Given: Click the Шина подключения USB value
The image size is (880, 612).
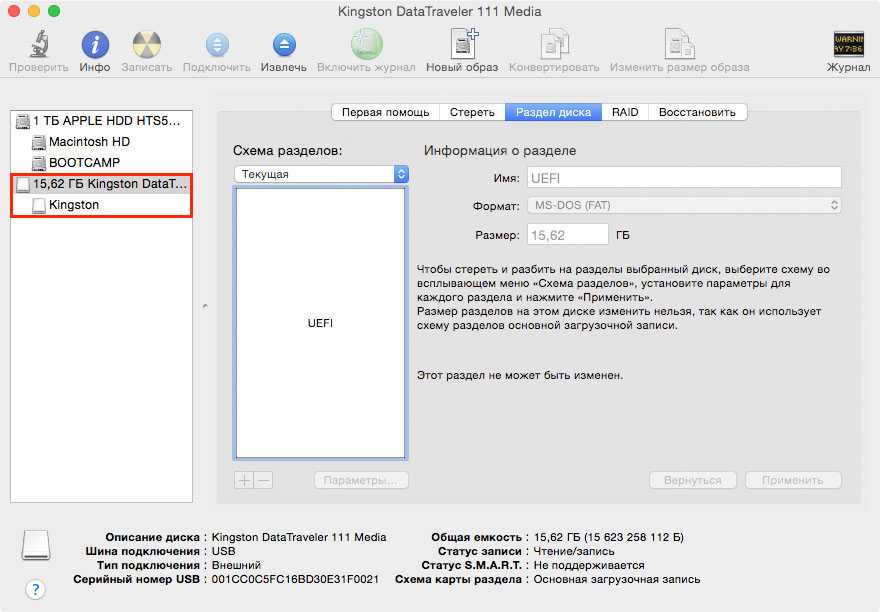Looking at the screenshot, I should pos(223,551).
